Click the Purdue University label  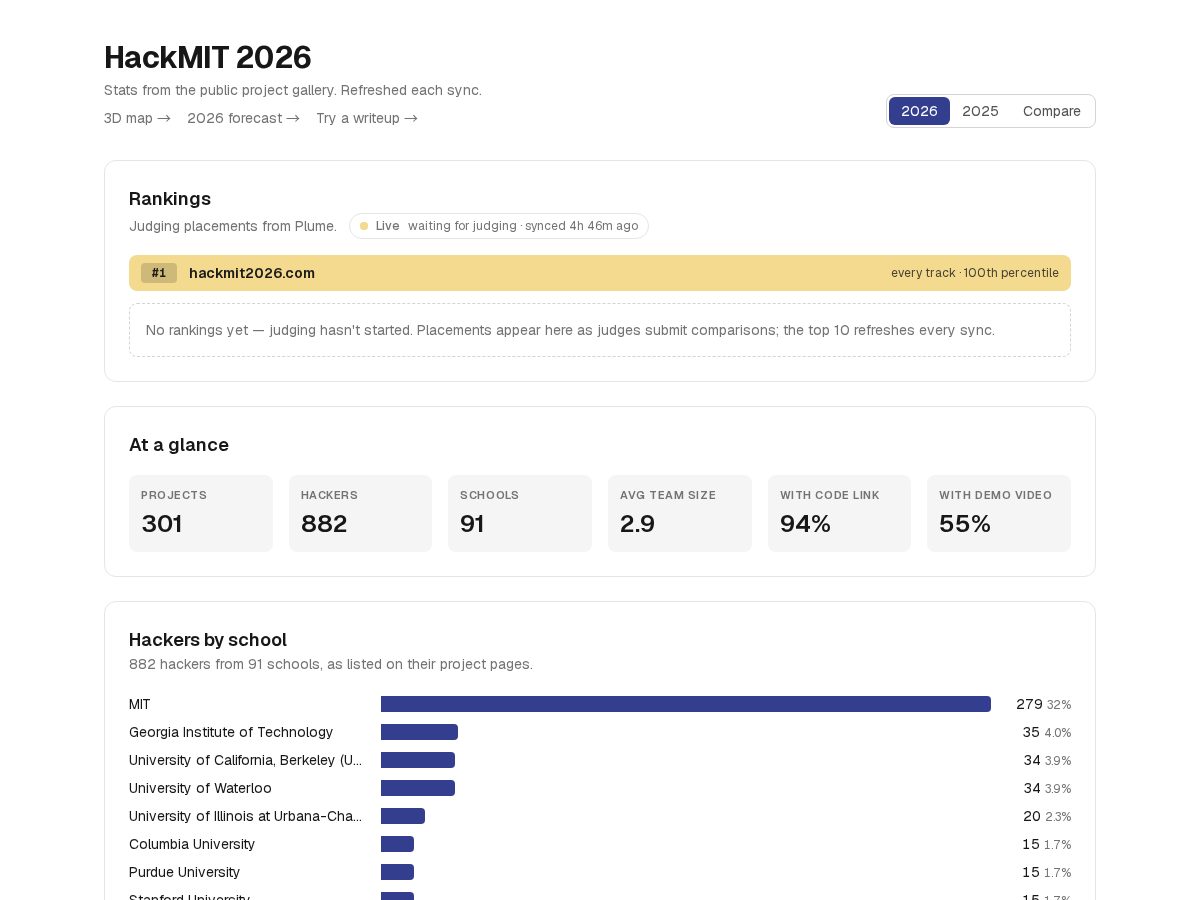click(185, 872)
